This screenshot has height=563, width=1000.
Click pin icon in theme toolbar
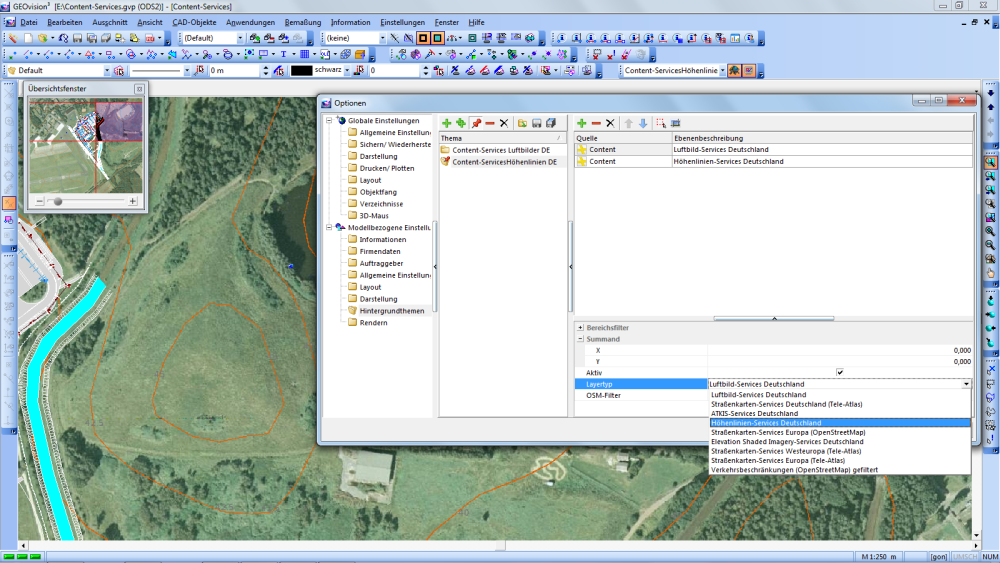click(x=476, y=123)
